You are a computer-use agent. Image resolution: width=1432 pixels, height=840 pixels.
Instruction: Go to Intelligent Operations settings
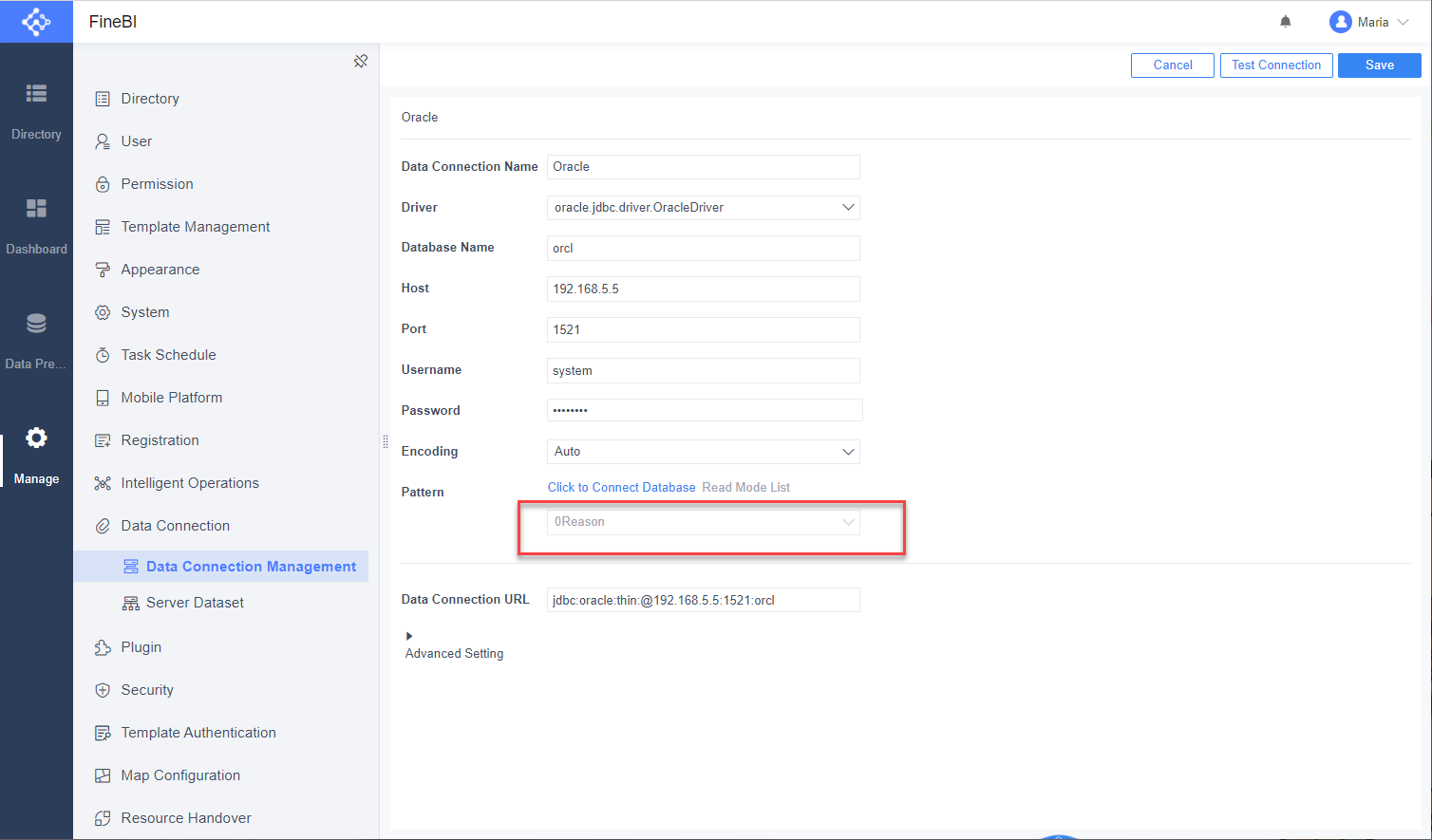tap(189, 482)
